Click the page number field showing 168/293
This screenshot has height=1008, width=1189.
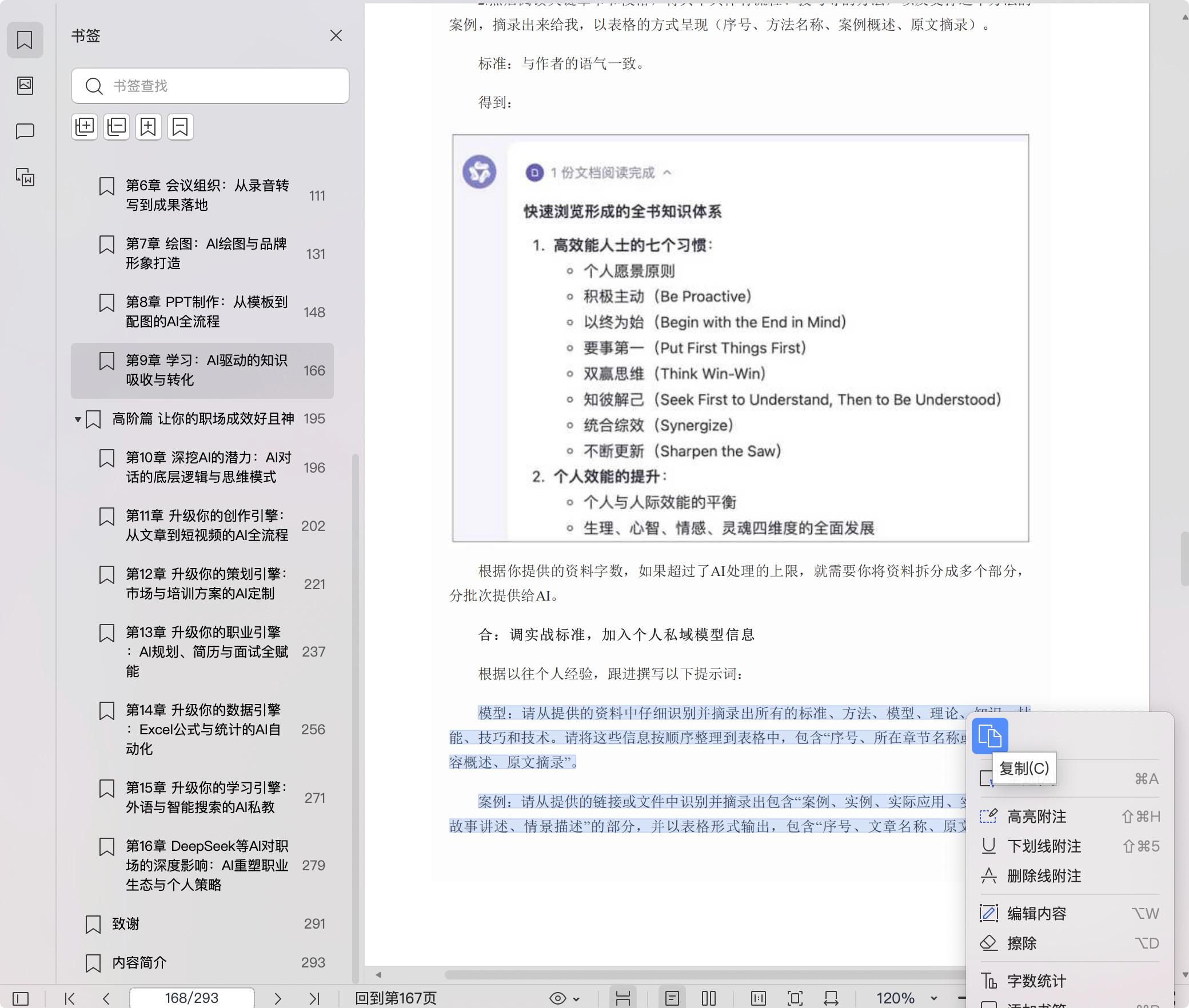[192, 998]
